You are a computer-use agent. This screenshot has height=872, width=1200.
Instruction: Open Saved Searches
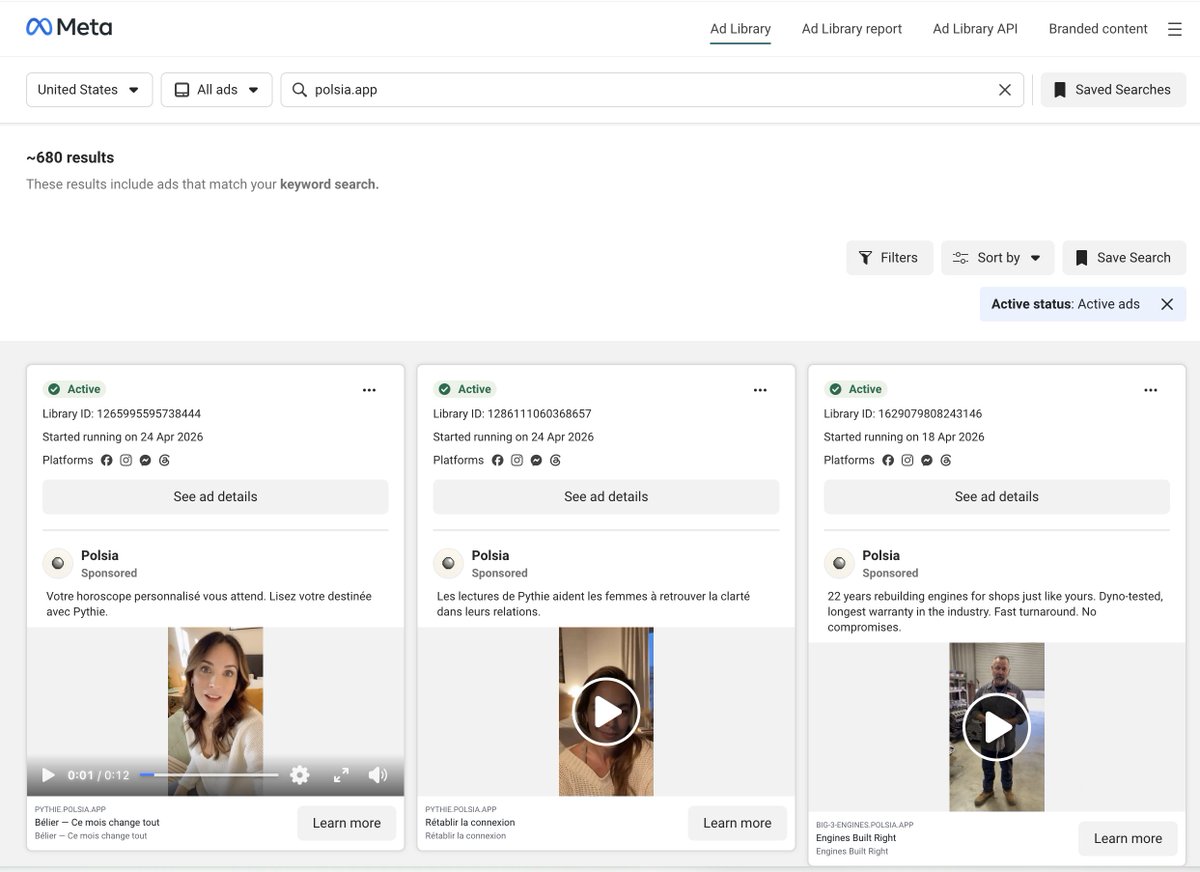click(x=1113, y=90)
